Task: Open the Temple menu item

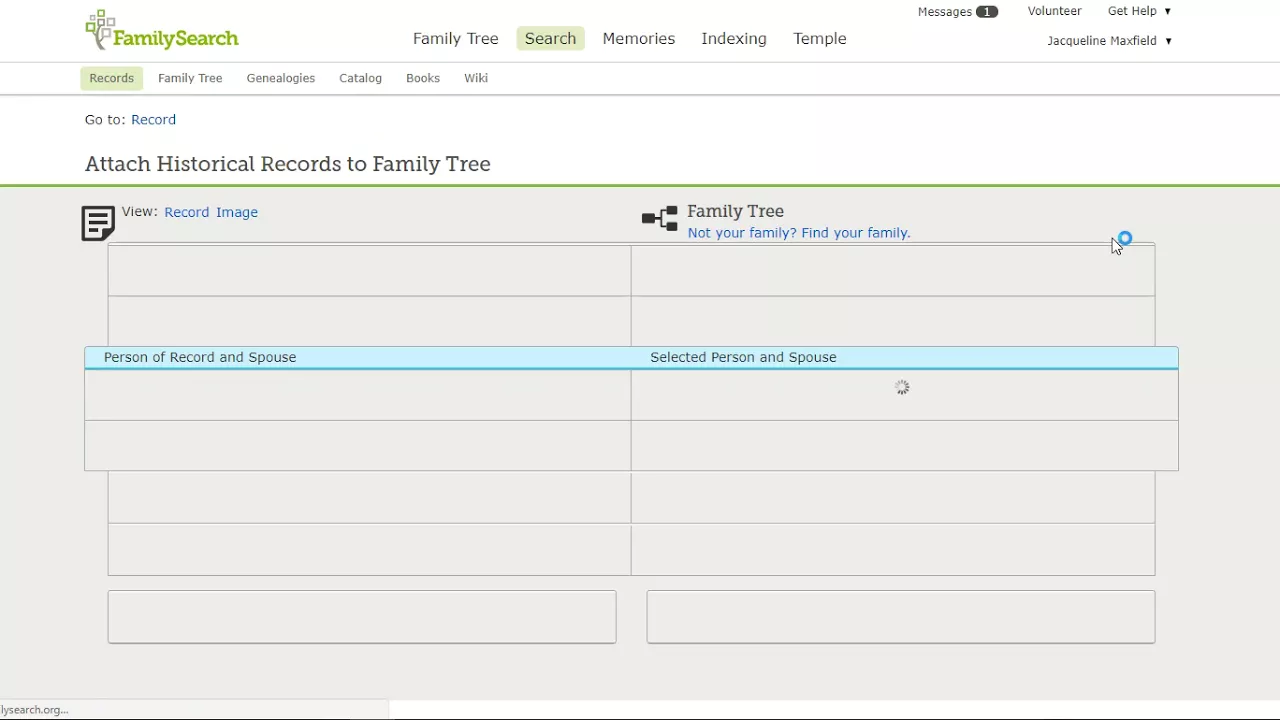Action: pyautogui.click(x=820, y=39)
